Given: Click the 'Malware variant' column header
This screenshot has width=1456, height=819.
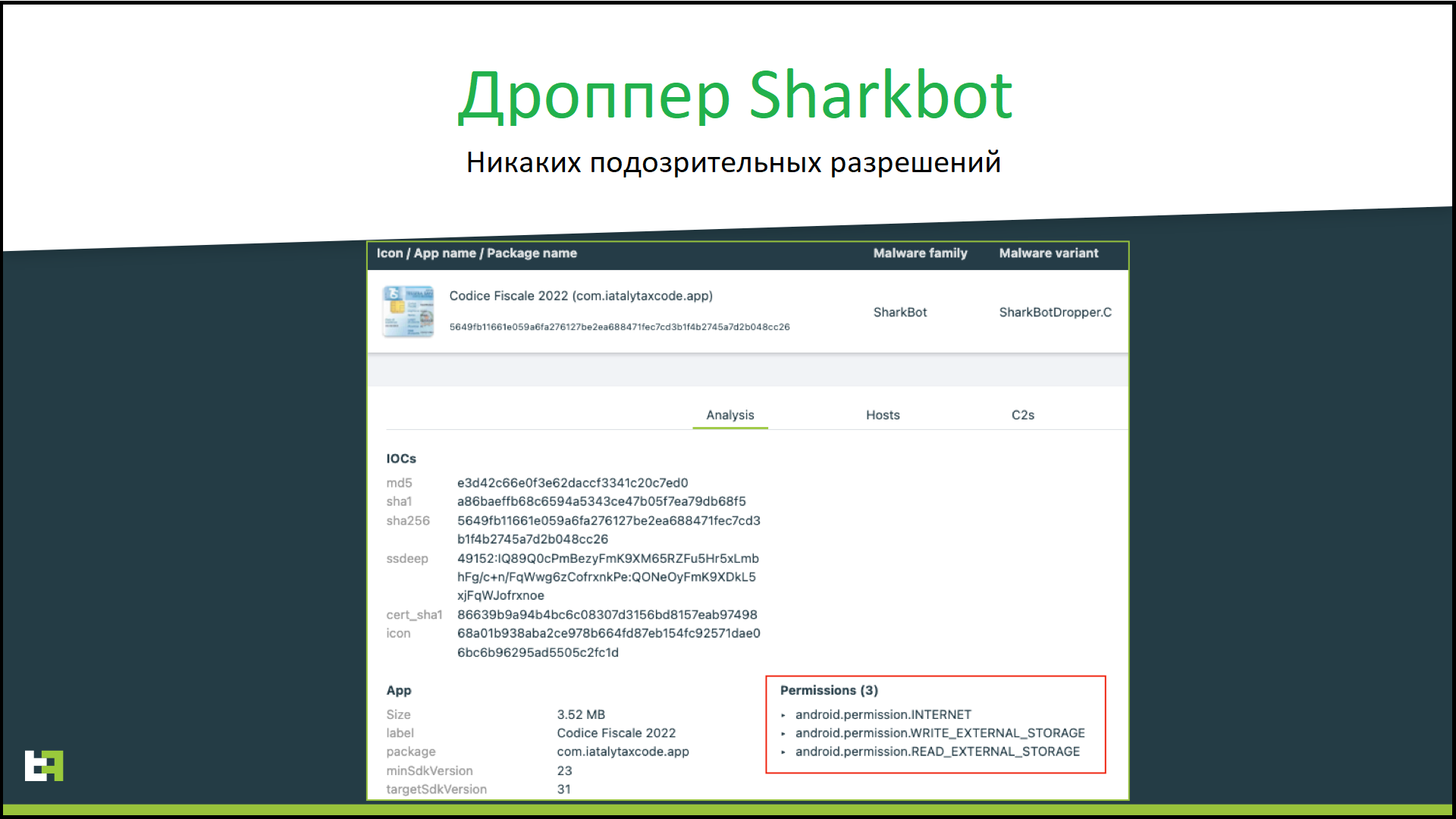Looking at the screenshot, I should point(1048,253).
